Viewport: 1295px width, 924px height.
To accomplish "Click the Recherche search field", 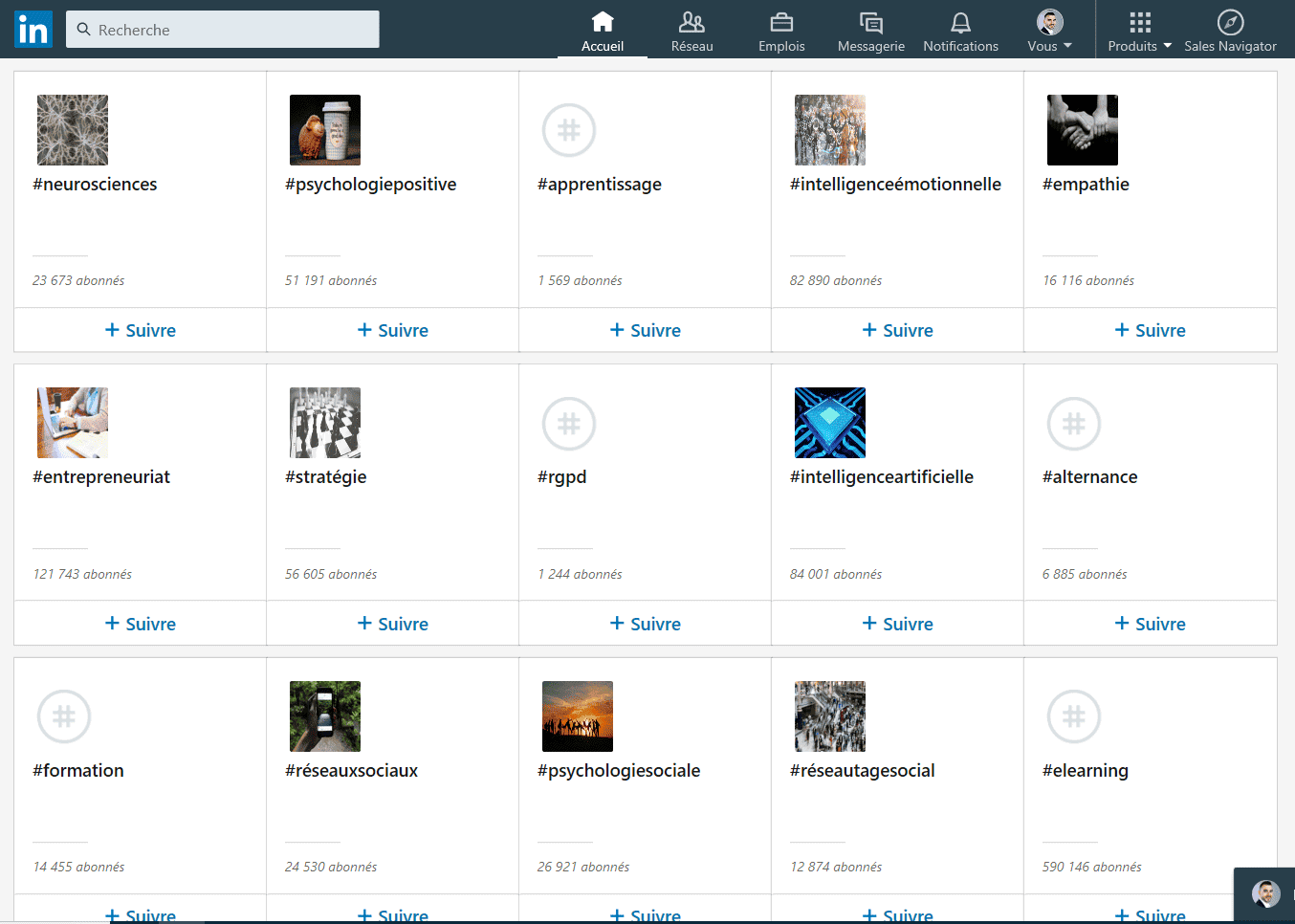I will point(223,30).
